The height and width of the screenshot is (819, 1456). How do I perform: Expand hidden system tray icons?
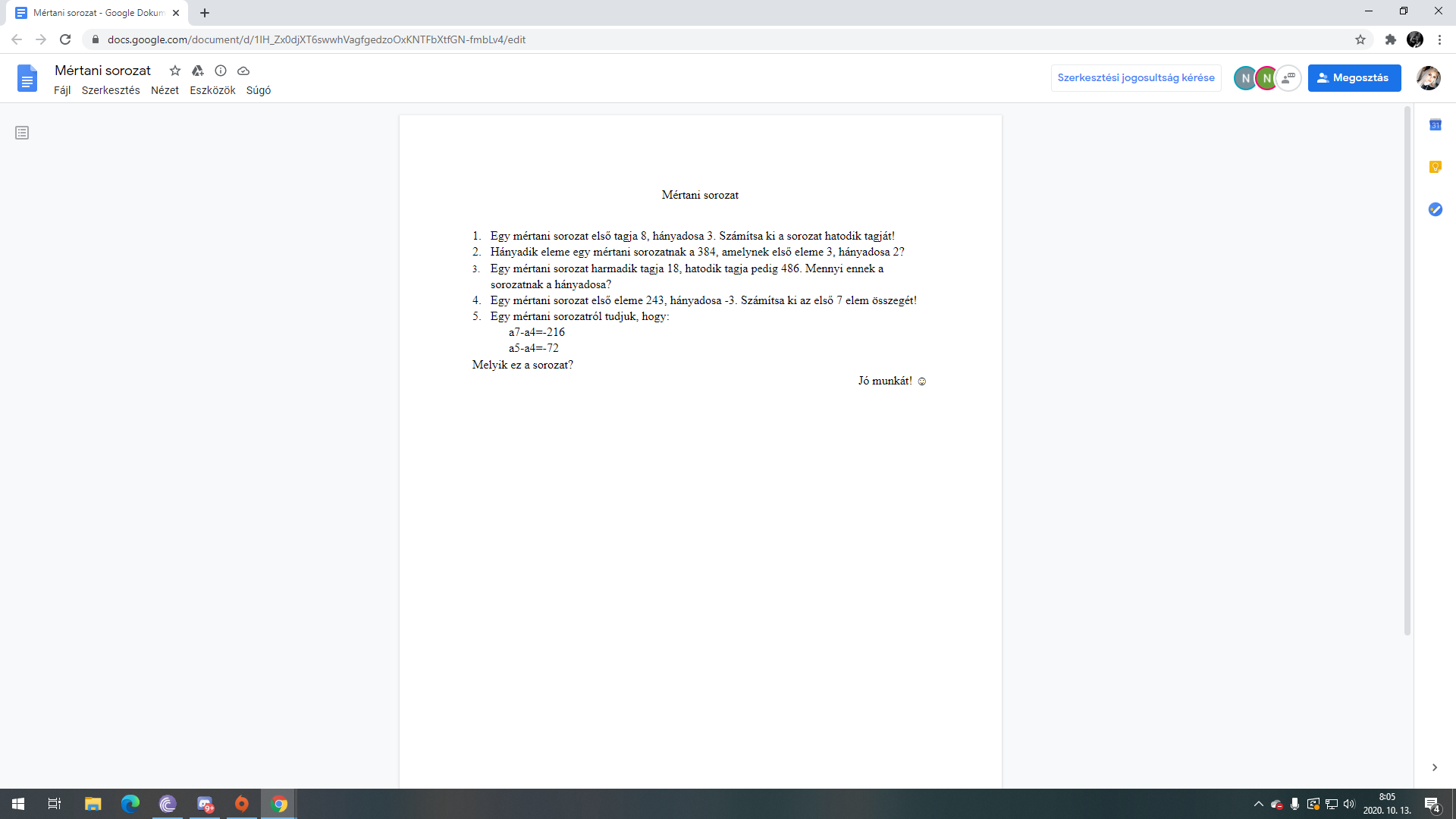(x=1258, y=804)
